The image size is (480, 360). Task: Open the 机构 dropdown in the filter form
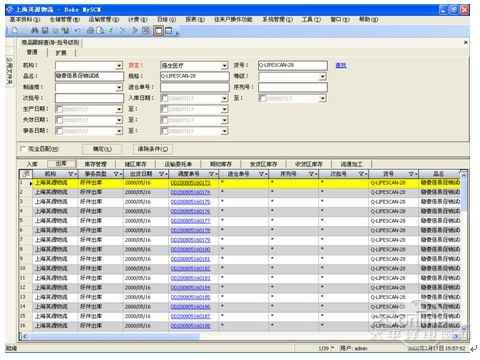(x=119, y=66)
